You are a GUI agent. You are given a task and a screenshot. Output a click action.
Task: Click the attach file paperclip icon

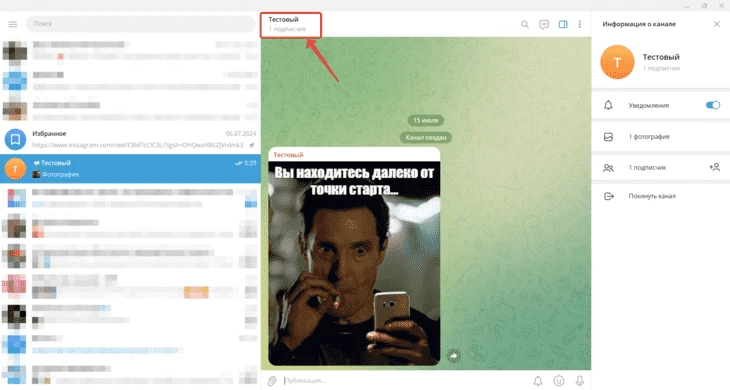coord(272,381)
